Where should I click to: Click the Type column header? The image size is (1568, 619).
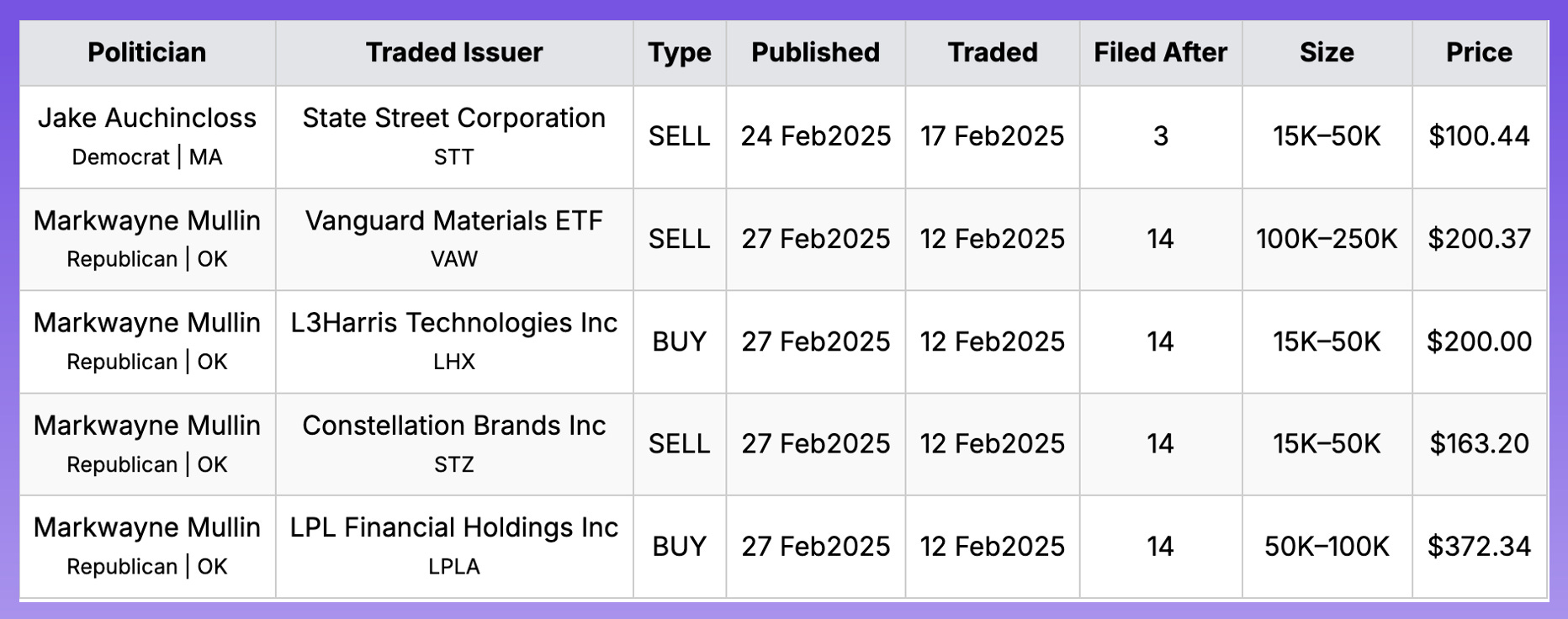click(679, 52)
